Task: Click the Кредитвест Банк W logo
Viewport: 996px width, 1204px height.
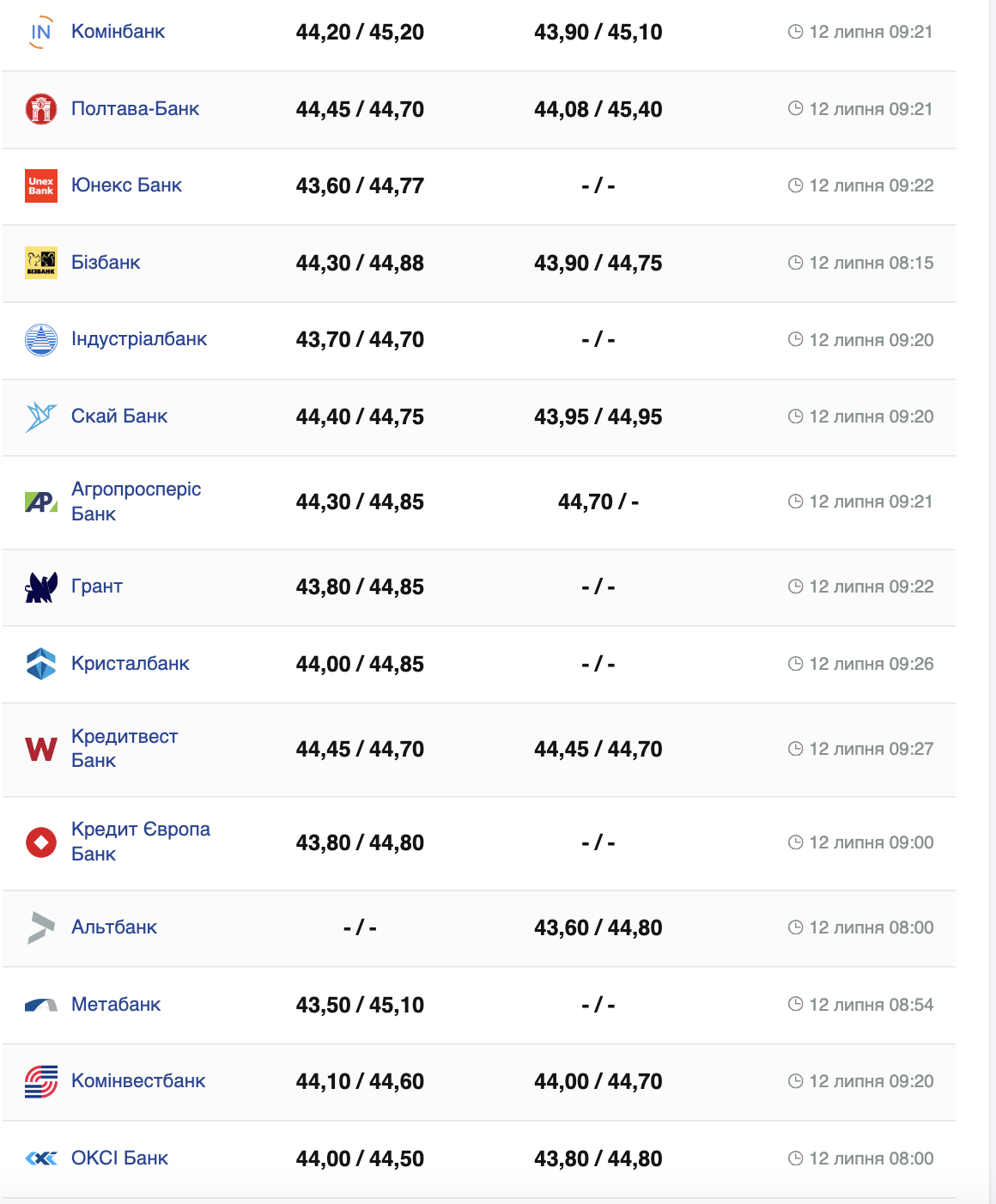Action: tap(40, 749)
